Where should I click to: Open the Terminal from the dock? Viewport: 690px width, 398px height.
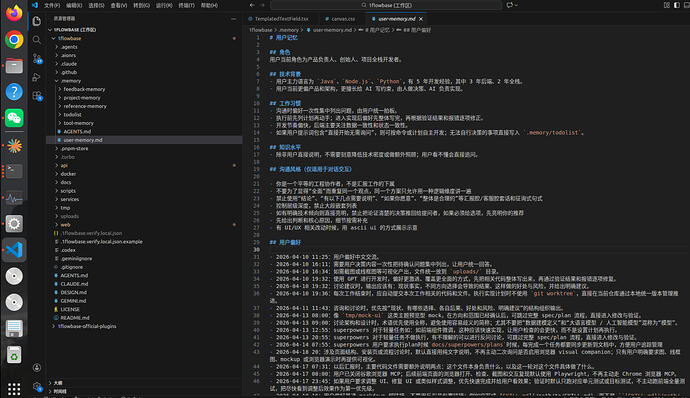[x=14, y=171]
